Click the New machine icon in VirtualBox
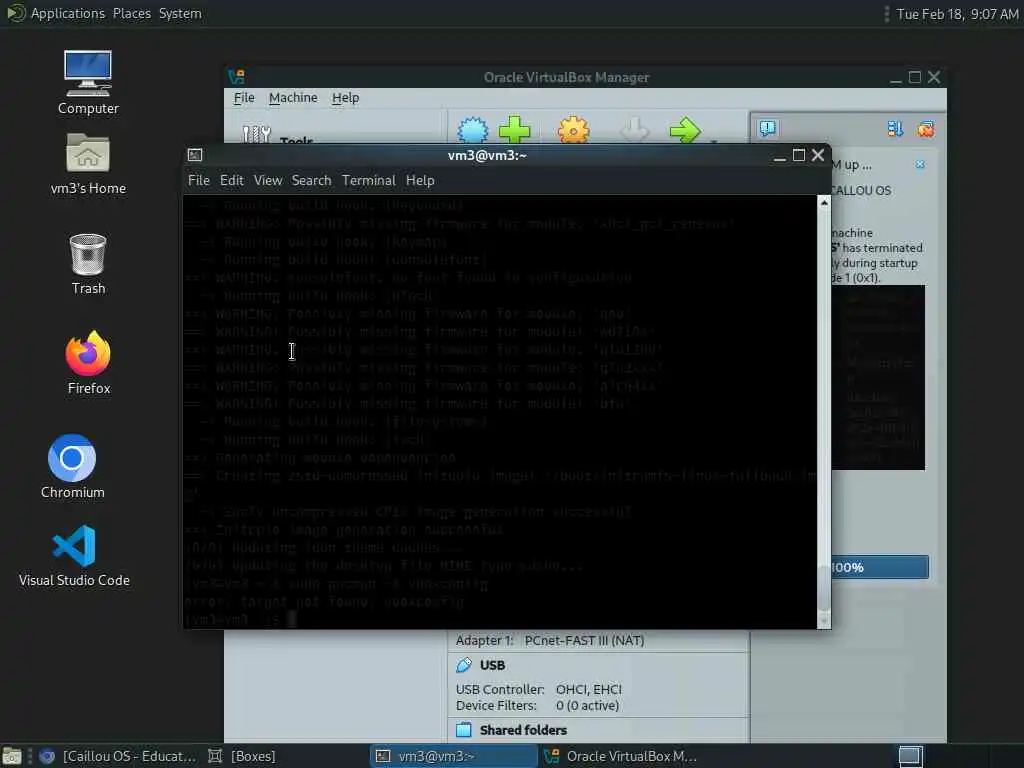The height and width of the screenshot is (768, 1024). 472,129
